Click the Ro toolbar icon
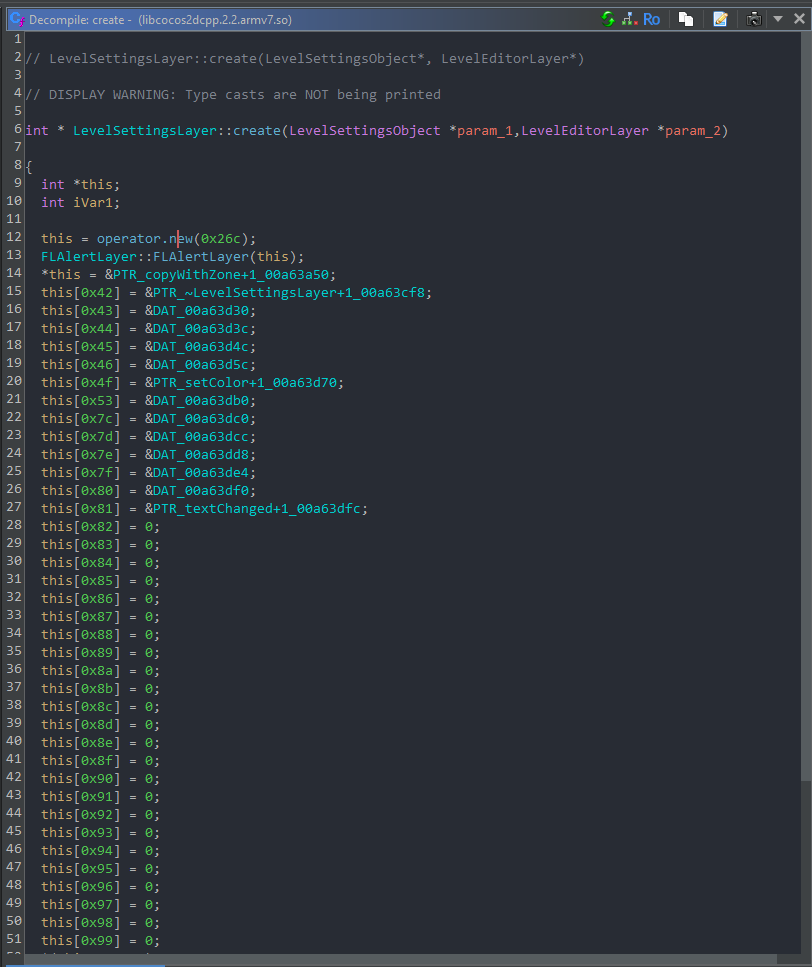The width and height of the screenshot is (812, 967). [x=651, y=18]
